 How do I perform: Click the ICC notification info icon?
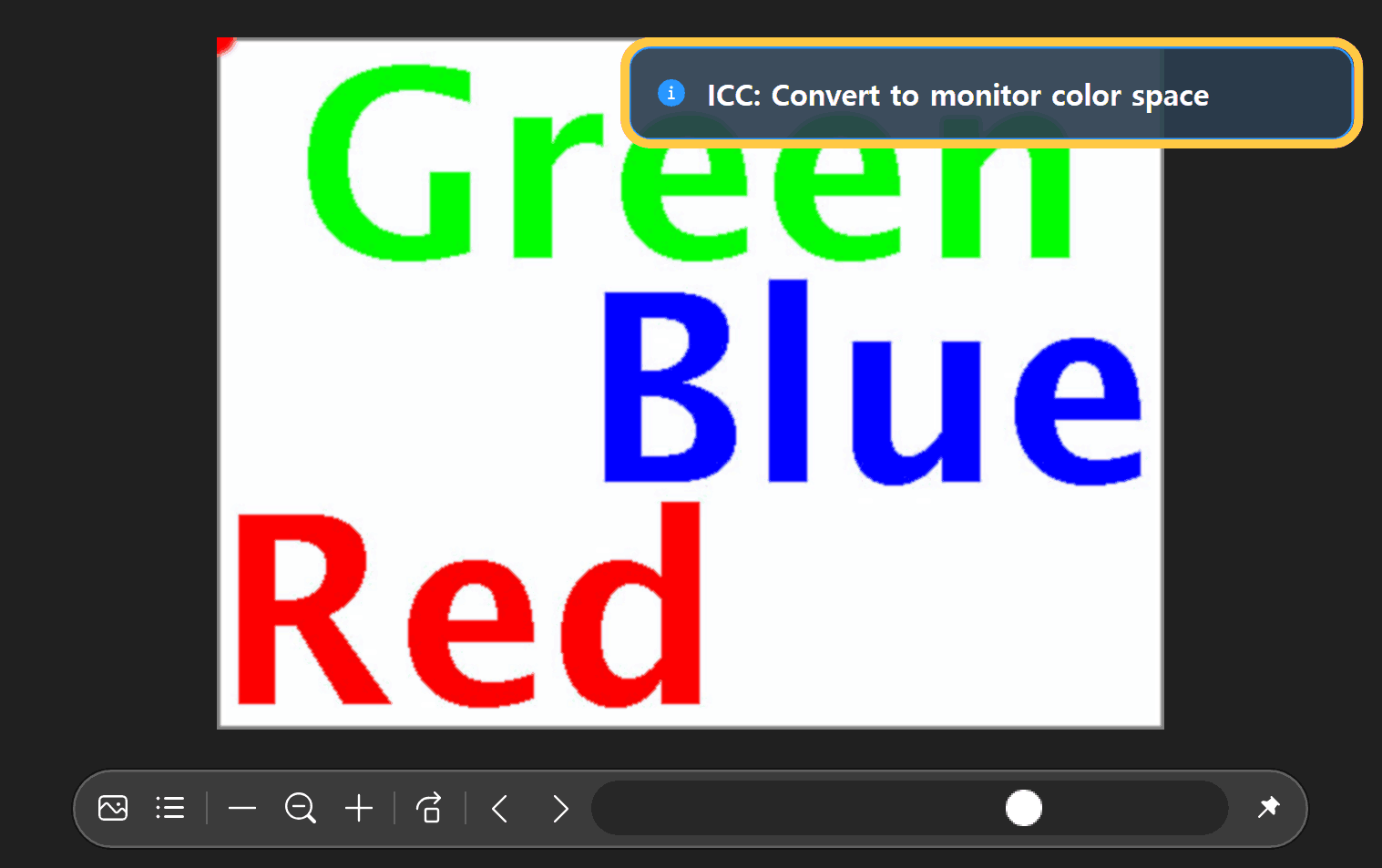pyautogui.click(x=671, y=93)
